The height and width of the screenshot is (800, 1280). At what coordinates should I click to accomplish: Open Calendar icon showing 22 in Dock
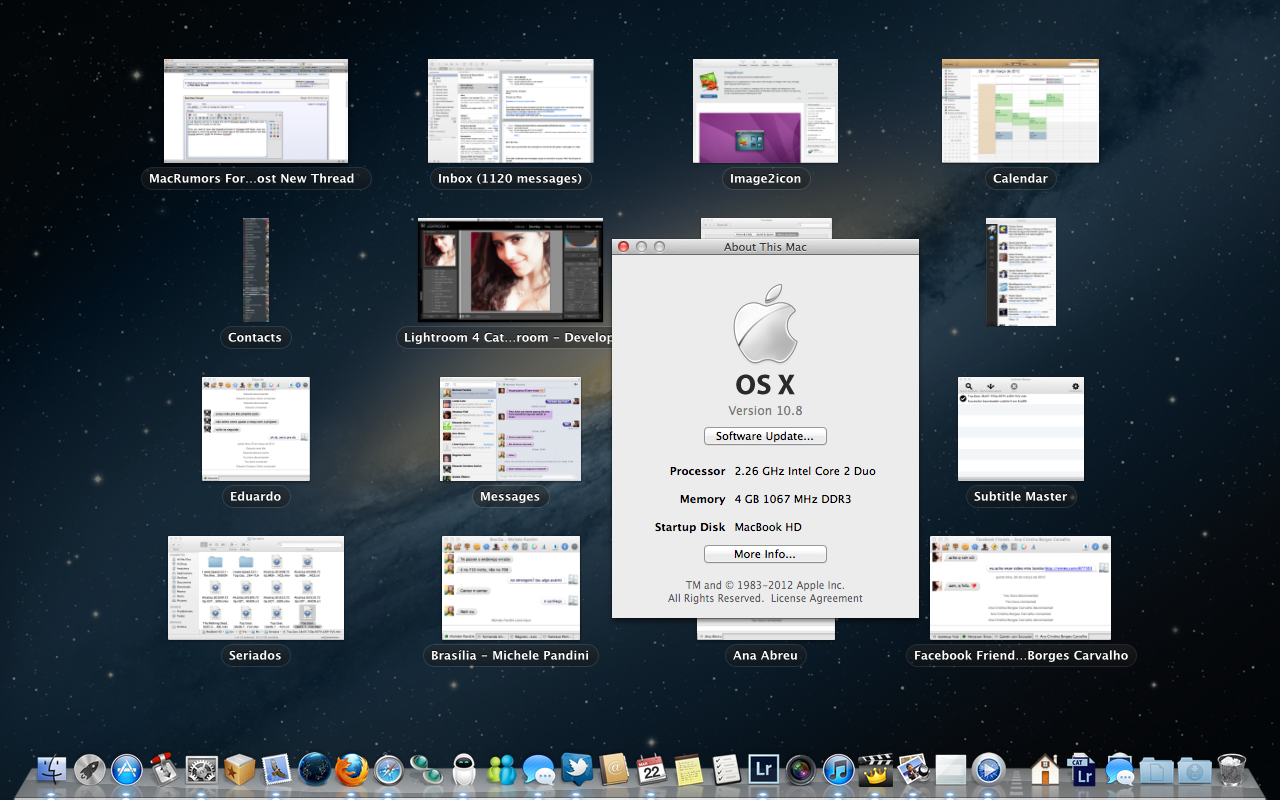pos(652,769)
